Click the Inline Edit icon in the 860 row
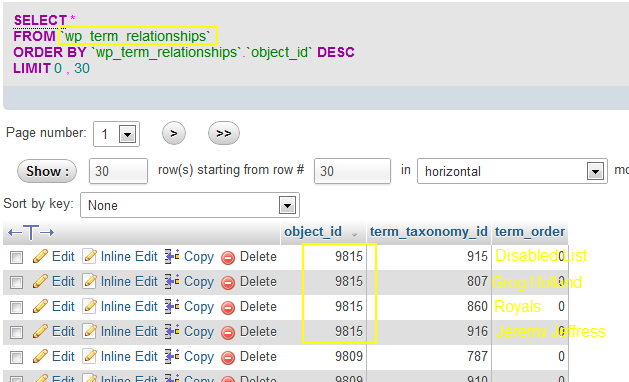The image size is (629, 382). (89, 306)
